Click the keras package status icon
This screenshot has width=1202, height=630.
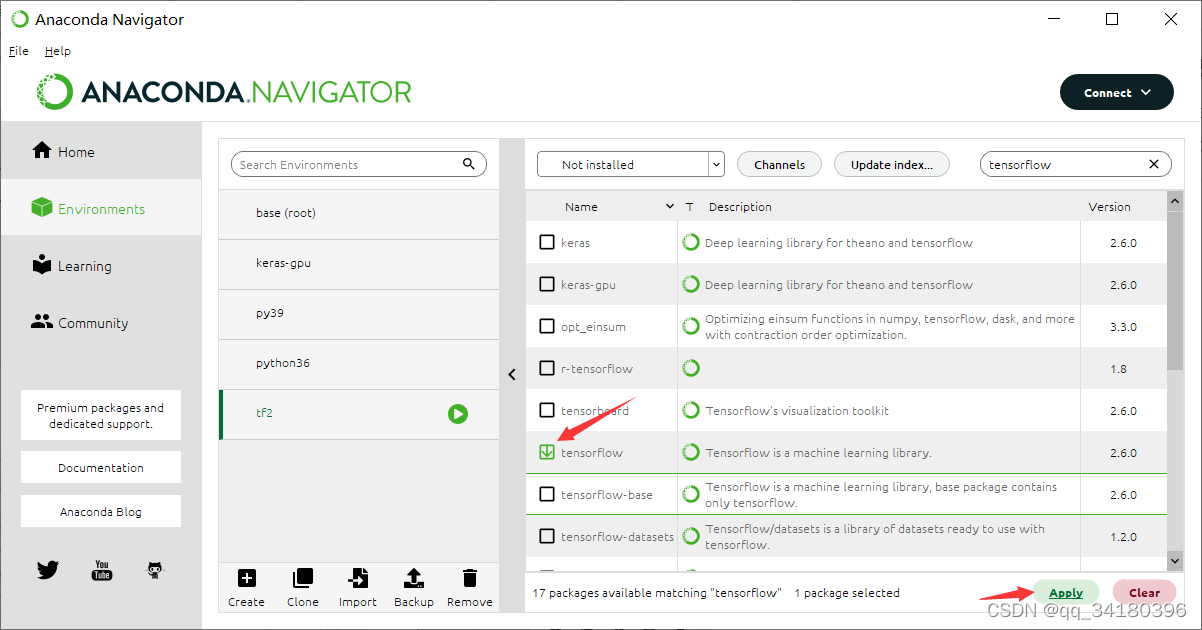[x=691, y=242]
